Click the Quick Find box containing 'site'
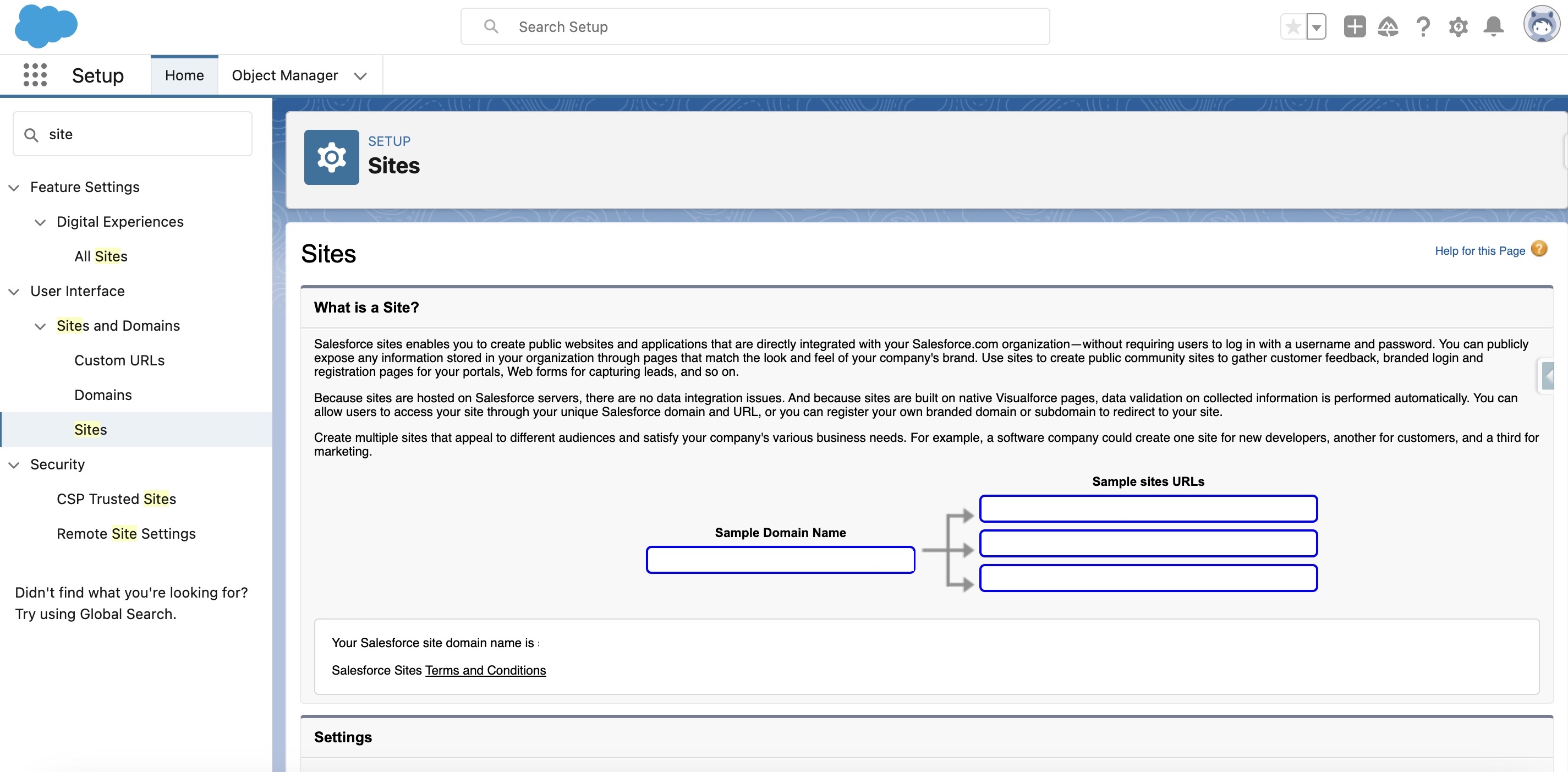 click(x=132, y=133)
